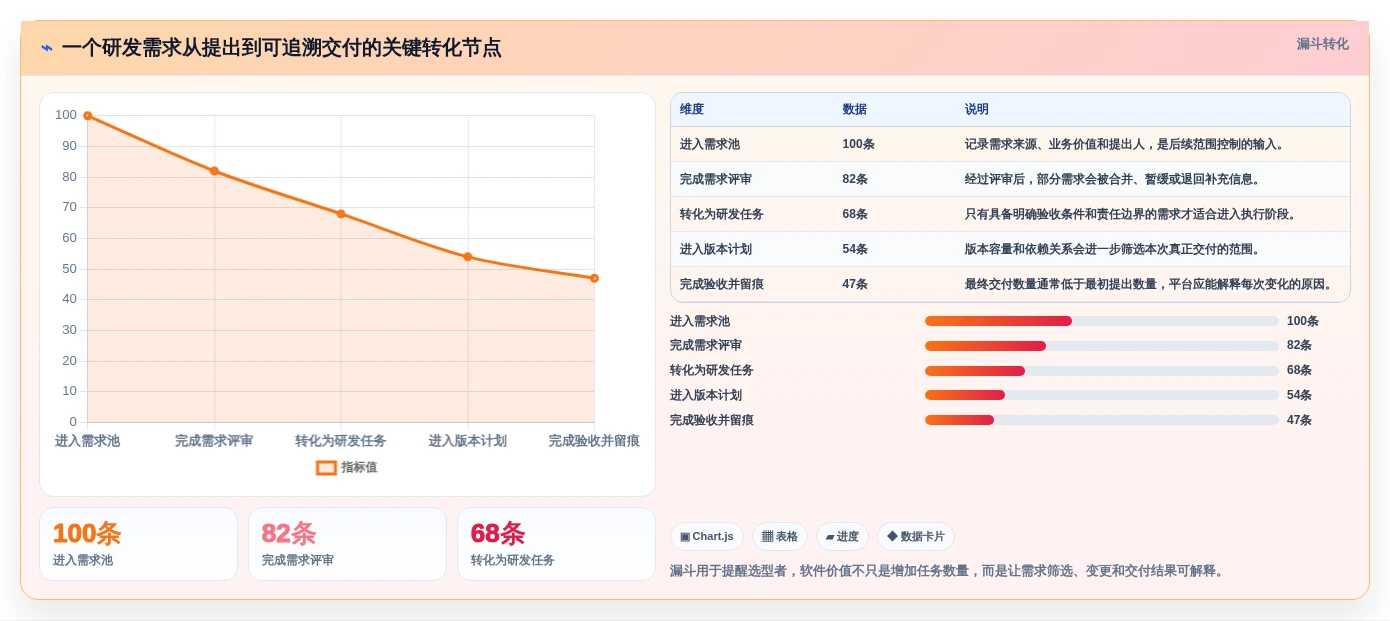The height and width of the screenshot is (621, 1390).
Task: Click the chart data point at 完成需求评审
Action: click(214, 171)
